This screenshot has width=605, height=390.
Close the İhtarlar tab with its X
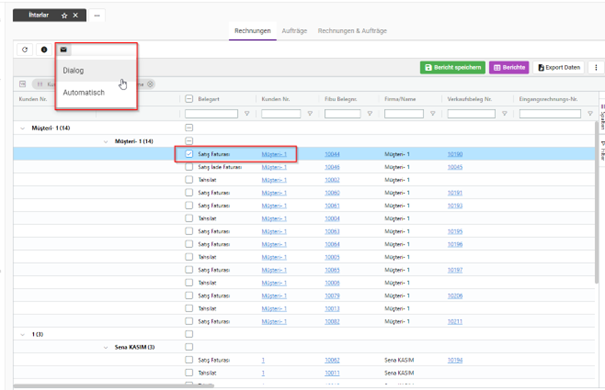point(76,15)
